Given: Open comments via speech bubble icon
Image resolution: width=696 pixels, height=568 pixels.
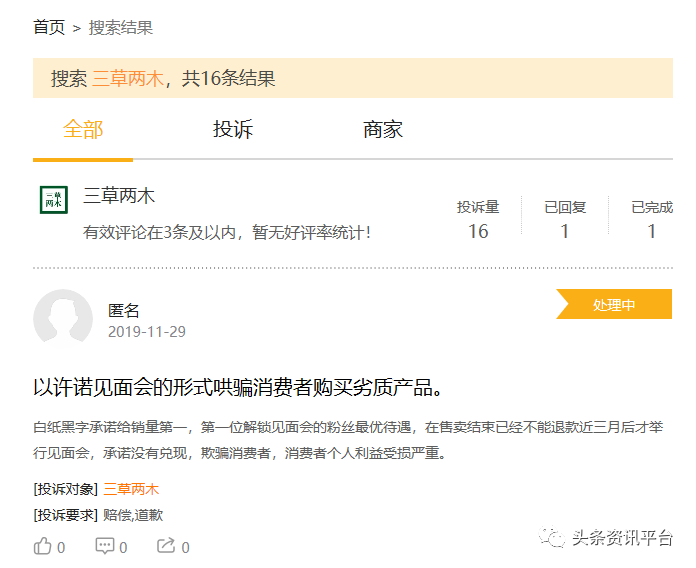Looking at the screenshot, I should click(x=105, y=546).
